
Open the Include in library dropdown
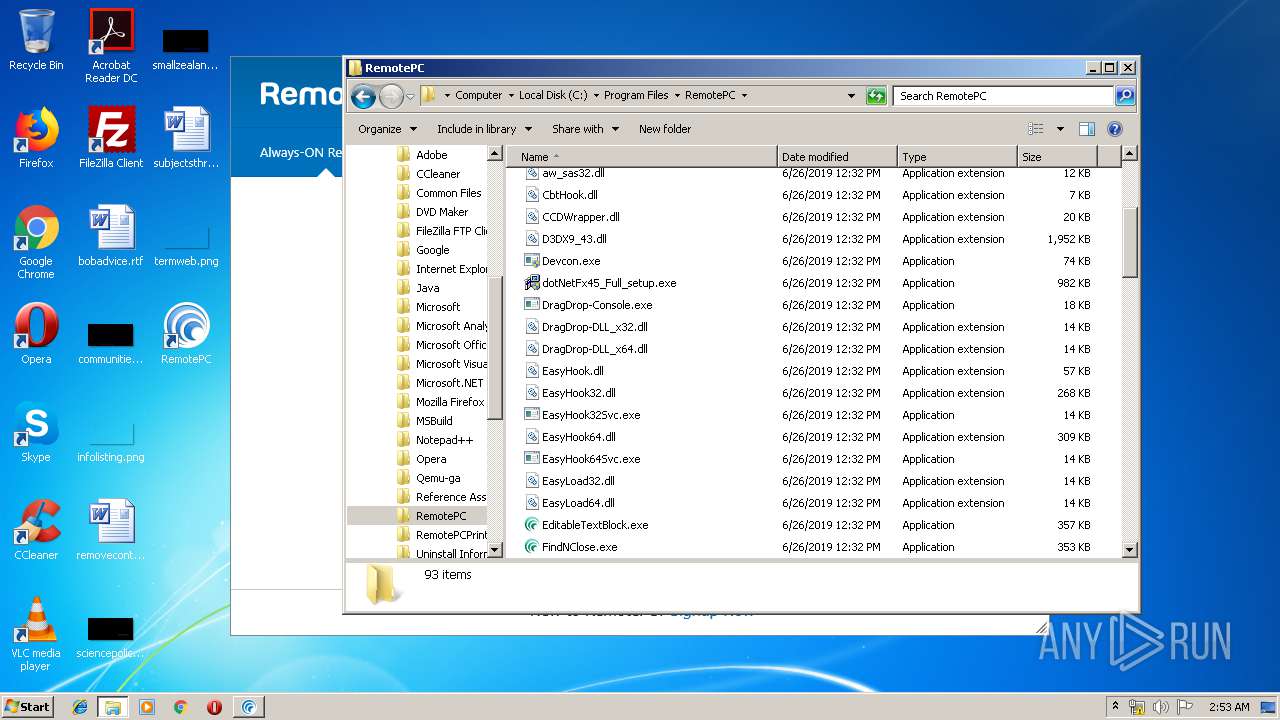click(x=483, y=129)
